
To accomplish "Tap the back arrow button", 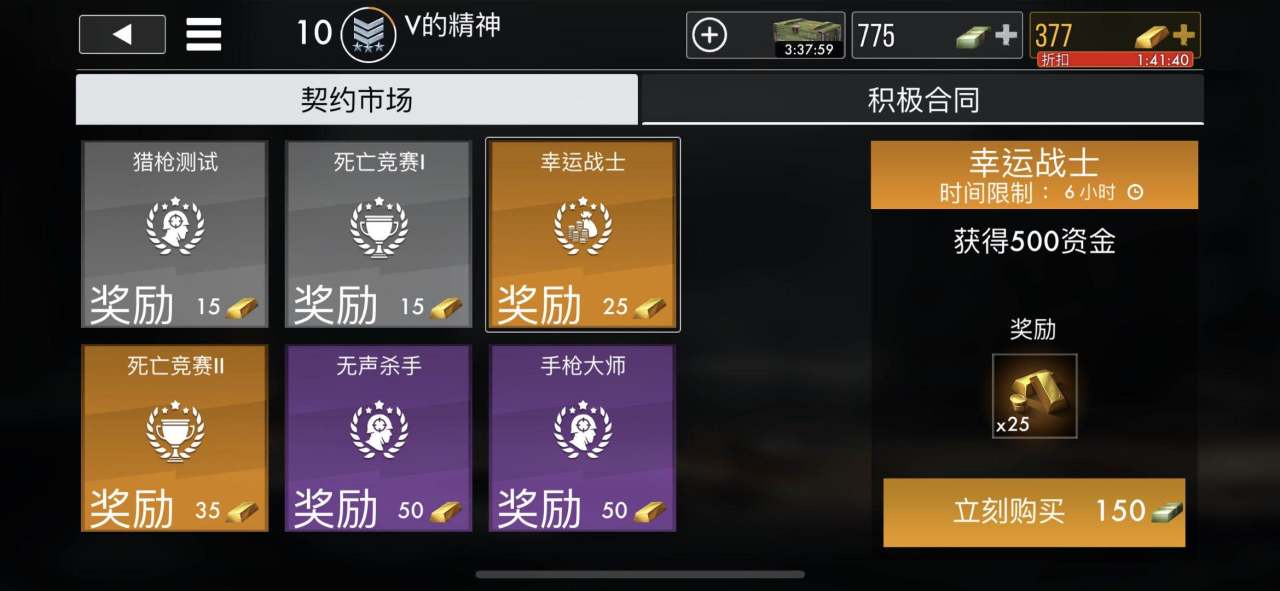I will click(x=122, y=34).
